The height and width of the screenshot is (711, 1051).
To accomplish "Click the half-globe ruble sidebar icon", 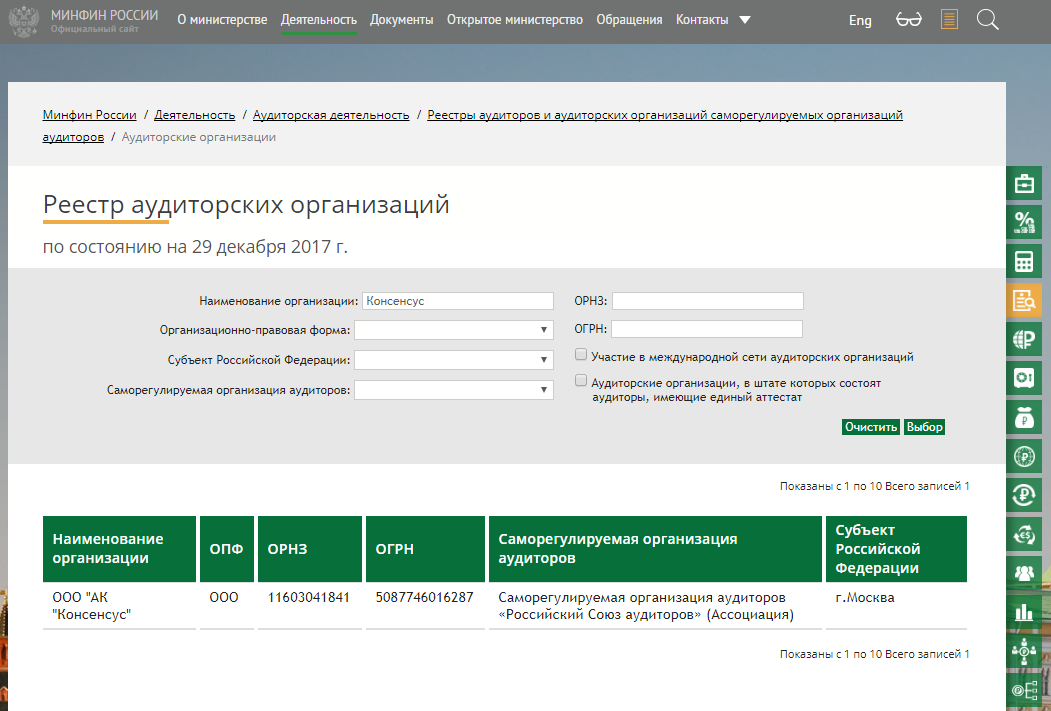I will click(1024, 339).
